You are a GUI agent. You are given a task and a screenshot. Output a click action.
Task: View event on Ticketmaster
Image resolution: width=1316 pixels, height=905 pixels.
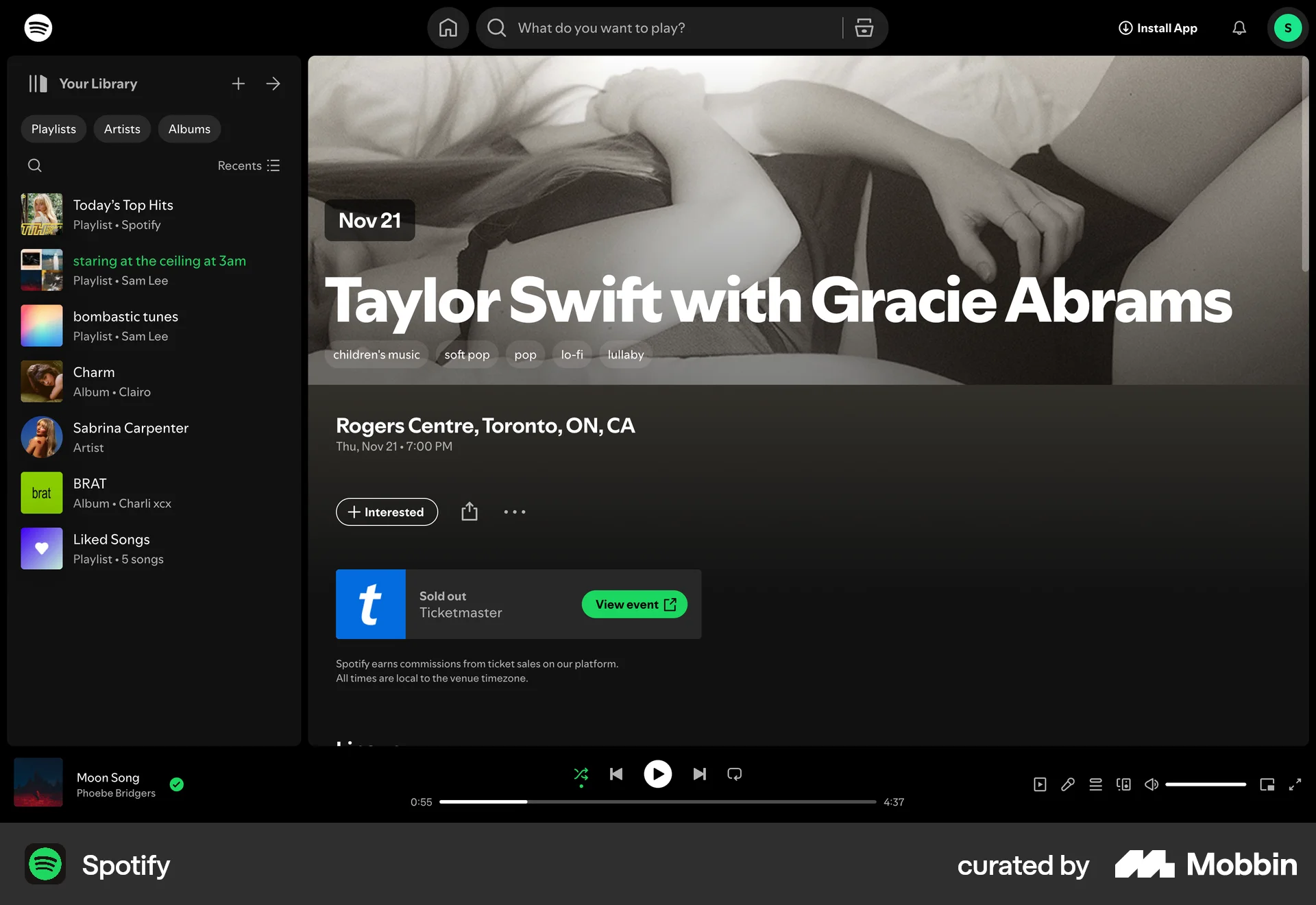633,604
